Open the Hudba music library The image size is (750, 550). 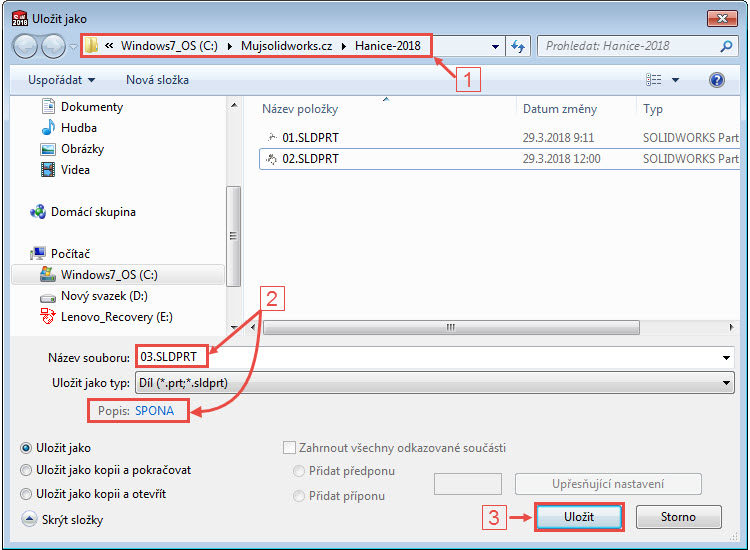77,128
